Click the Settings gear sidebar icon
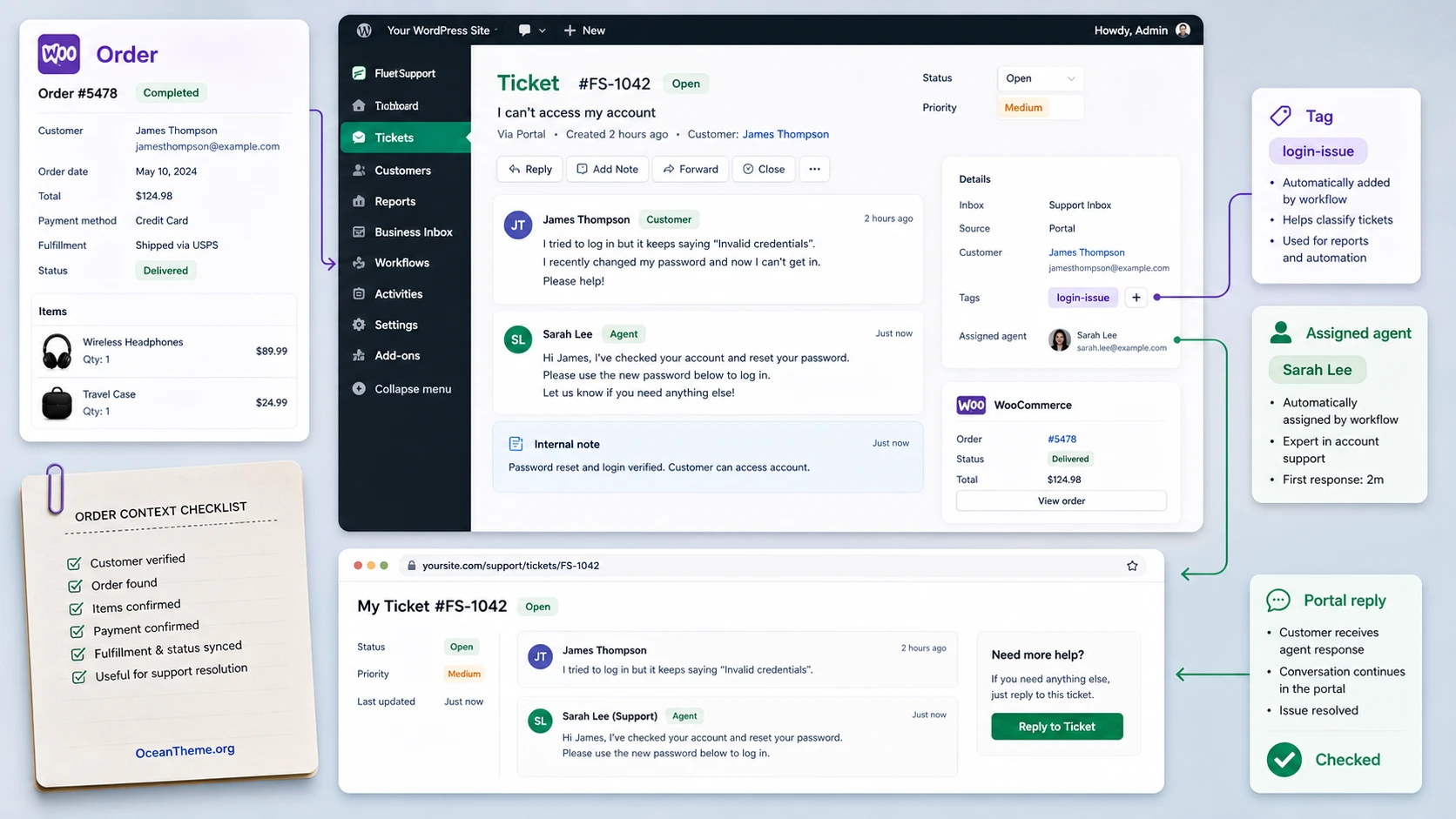1456x819 pixels. 359,325
